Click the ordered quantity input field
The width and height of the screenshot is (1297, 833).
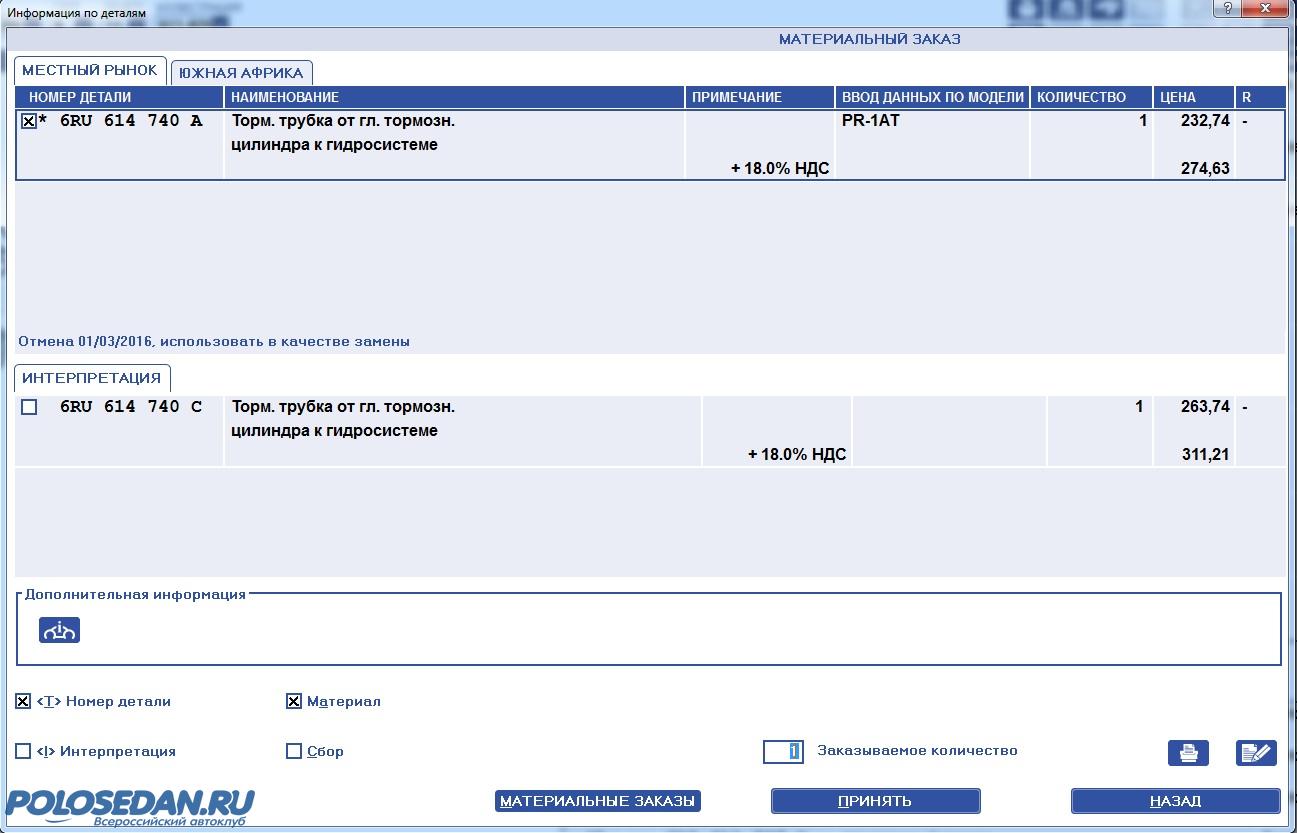(783, 751)
